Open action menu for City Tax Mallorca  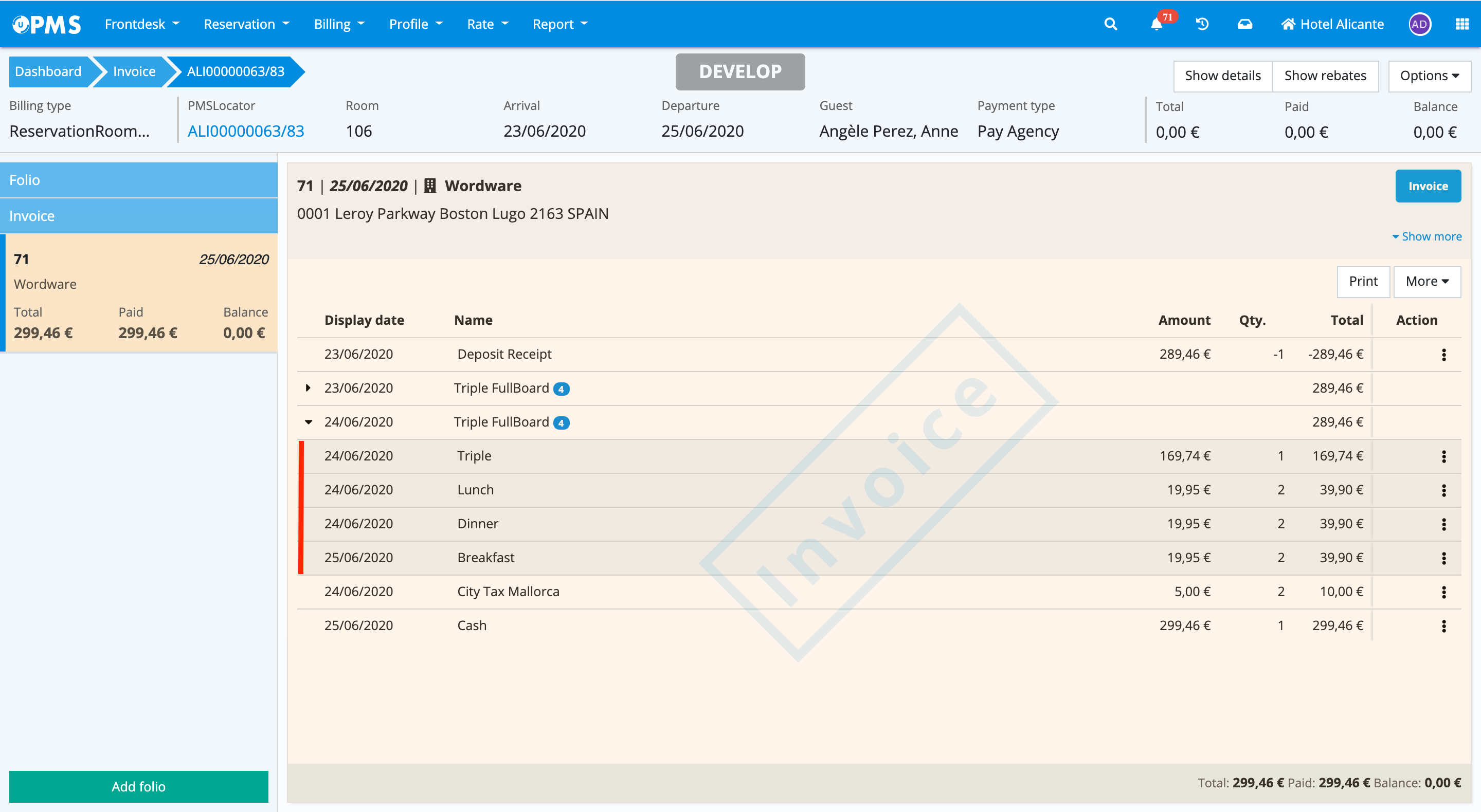(1443, 592)
